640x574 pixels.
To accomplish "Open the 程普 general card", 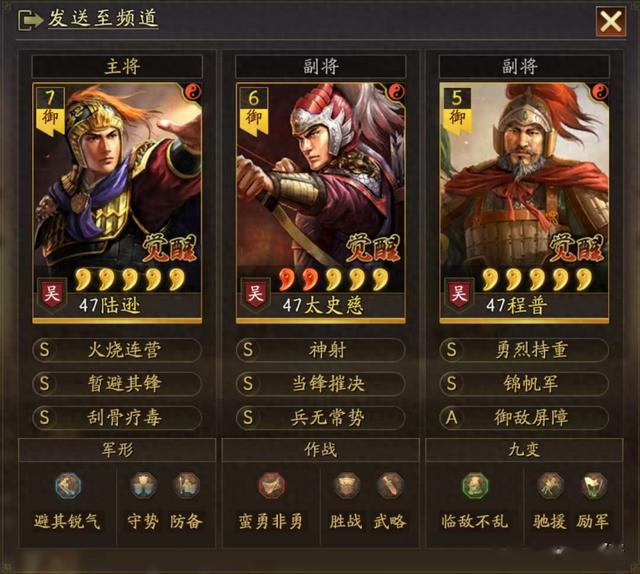I will [x=524, y=203].
